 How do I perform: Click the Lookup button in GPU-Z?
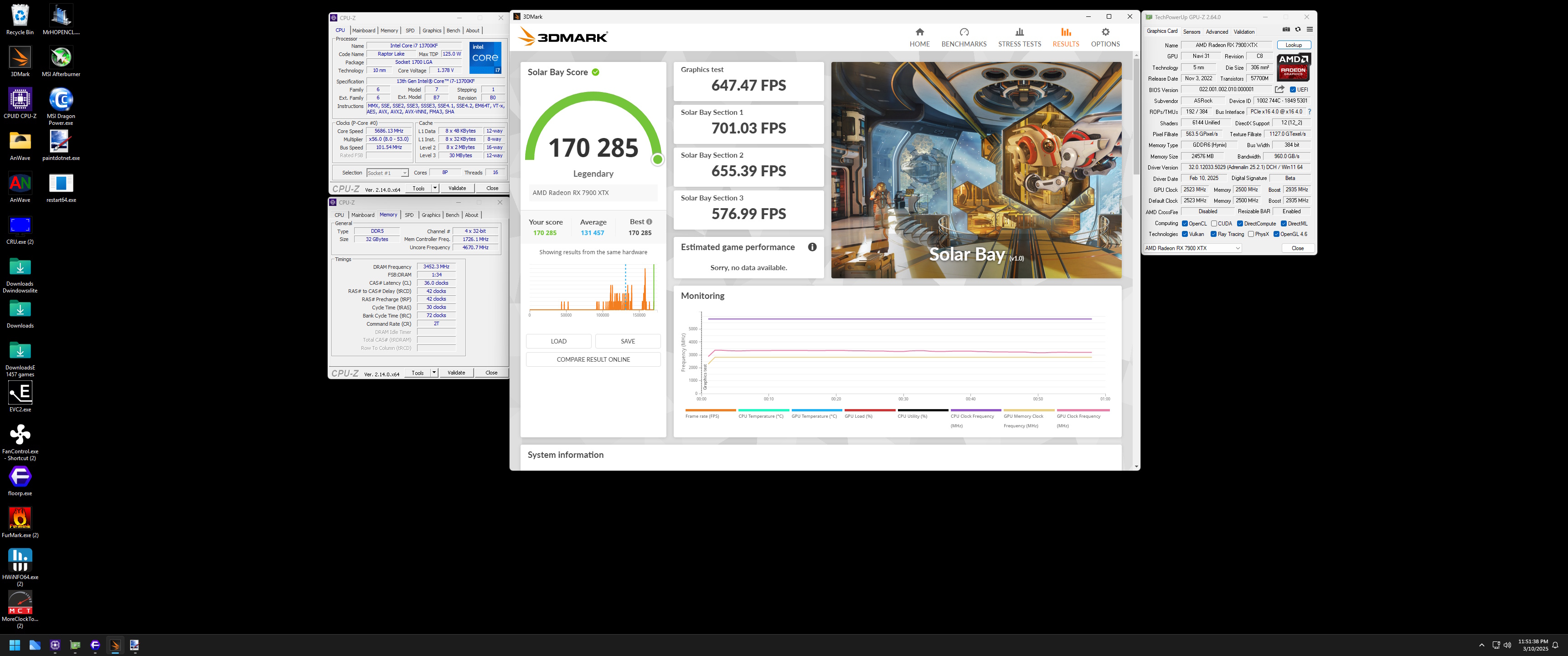click(1294, 45)
